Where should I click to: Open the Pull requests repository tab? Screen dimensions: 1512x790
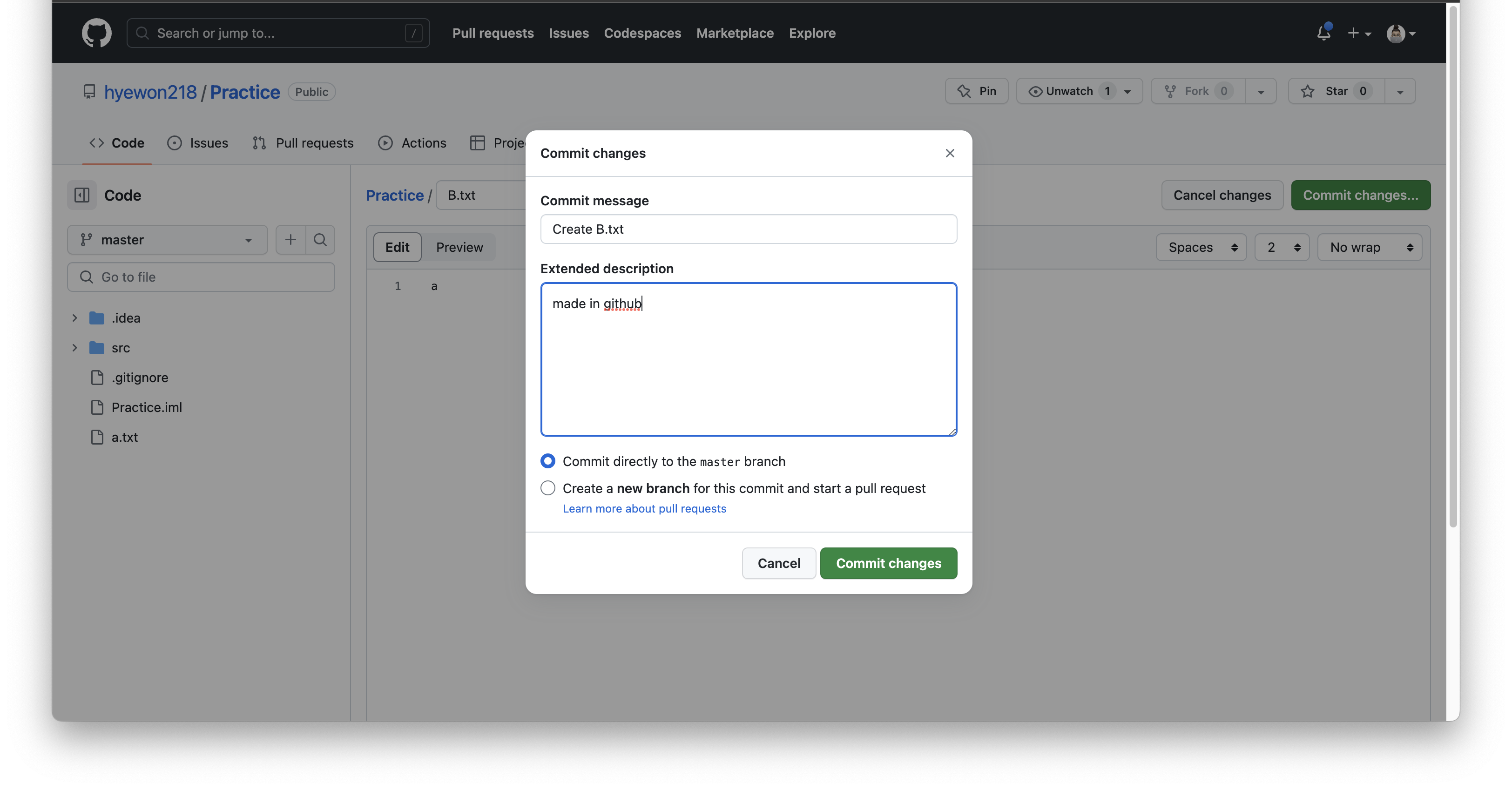tap(303, 143)
